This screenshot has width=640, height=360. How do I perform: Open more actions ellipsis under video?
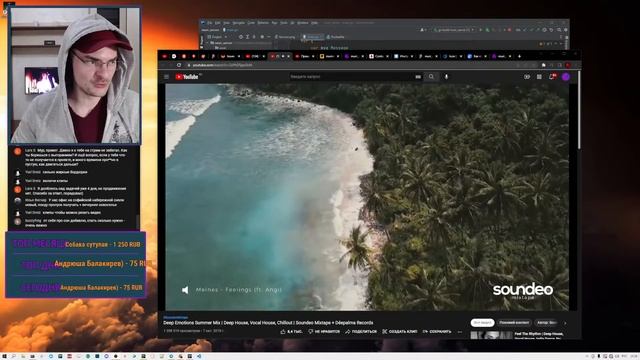coord(460,331)
